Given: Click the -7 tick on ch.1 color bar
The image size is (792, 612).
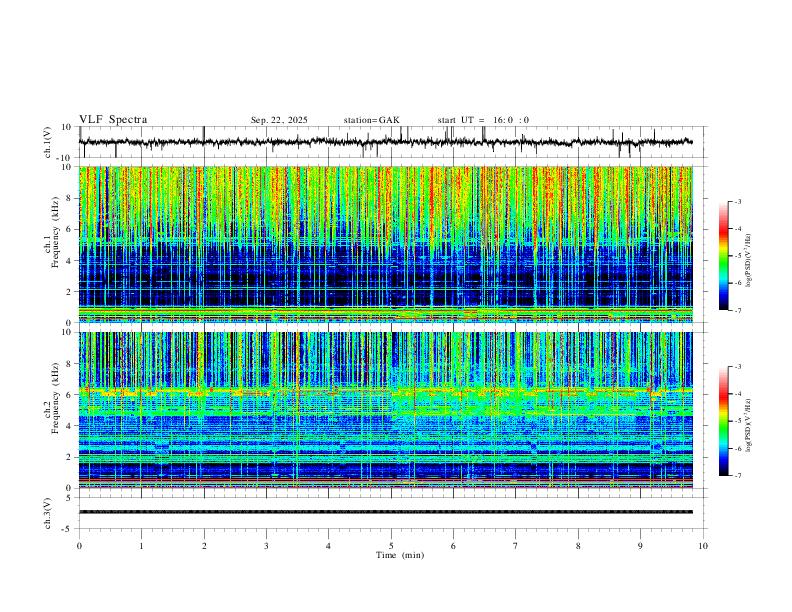Looking at the screenshot, I should pos(737,311).
